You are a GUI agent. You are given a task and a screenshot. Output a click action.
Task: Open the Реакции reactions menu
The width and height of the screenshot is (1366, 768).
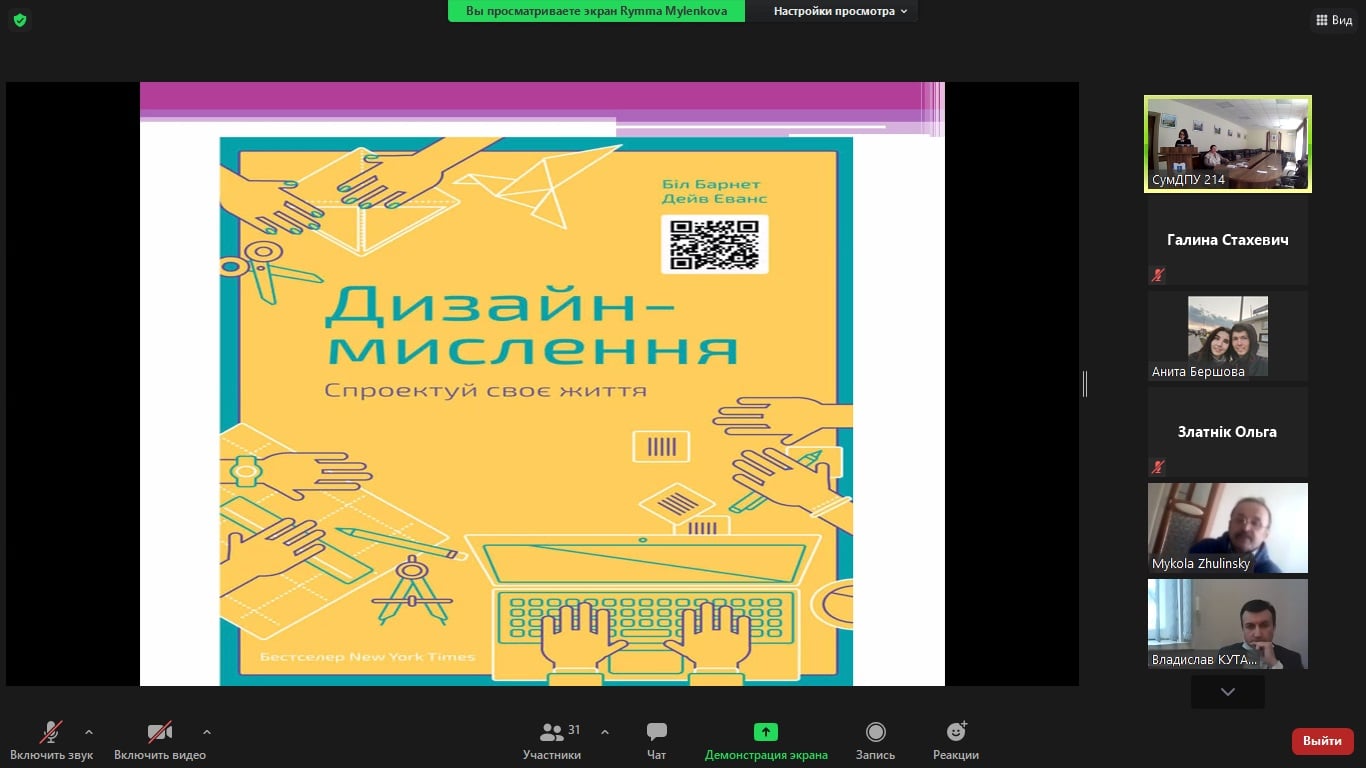point(956,741)
